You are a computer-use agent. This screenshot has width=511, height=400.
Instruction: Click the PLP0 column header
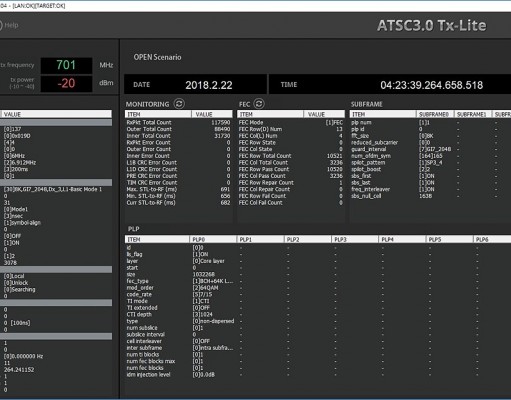[213, 239]
